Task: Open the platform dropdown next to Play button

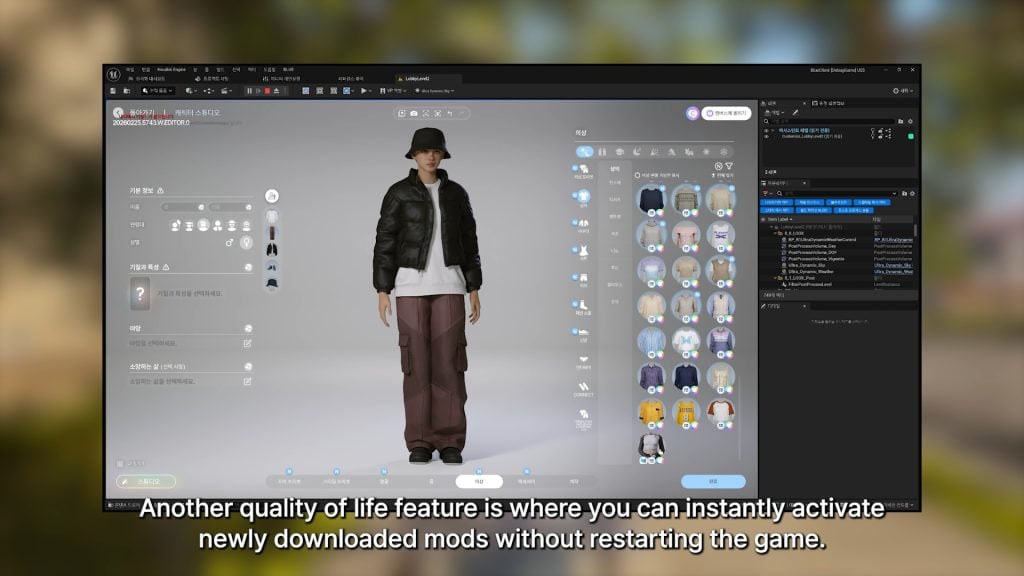Action: click(x=369, y=91)
